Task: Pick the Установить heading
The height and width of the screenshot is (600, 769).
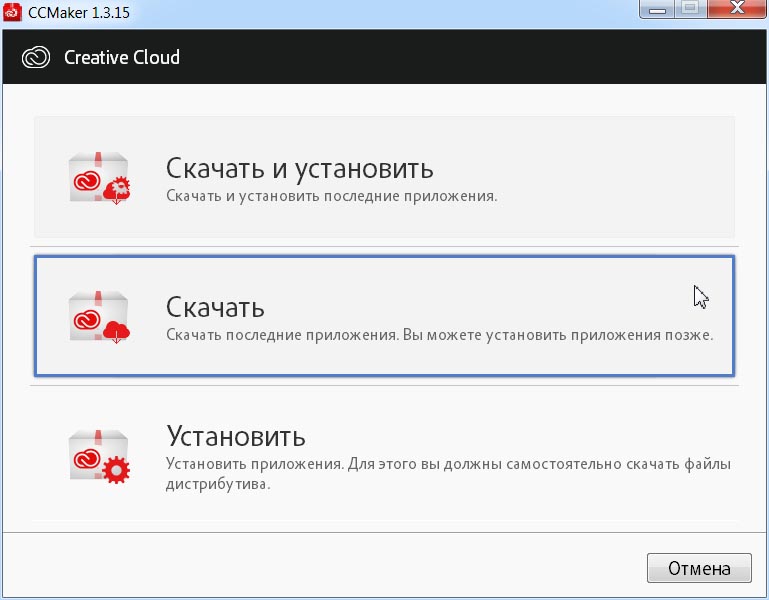Action: click(x=235, y=437)
